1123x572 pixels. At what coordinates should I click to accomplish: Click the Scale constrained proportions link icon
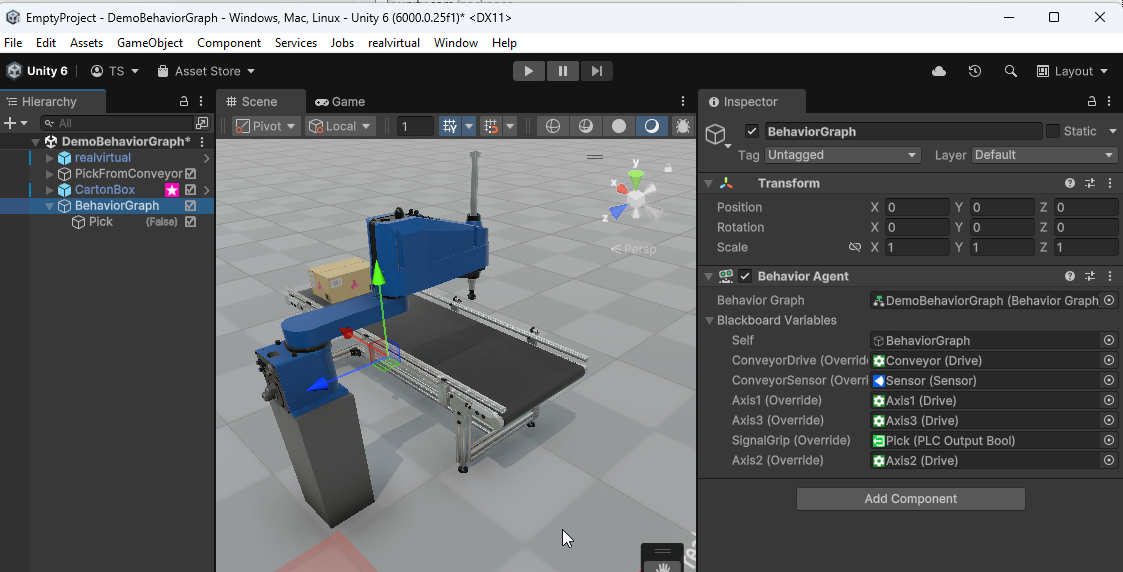tap(854, 247)
